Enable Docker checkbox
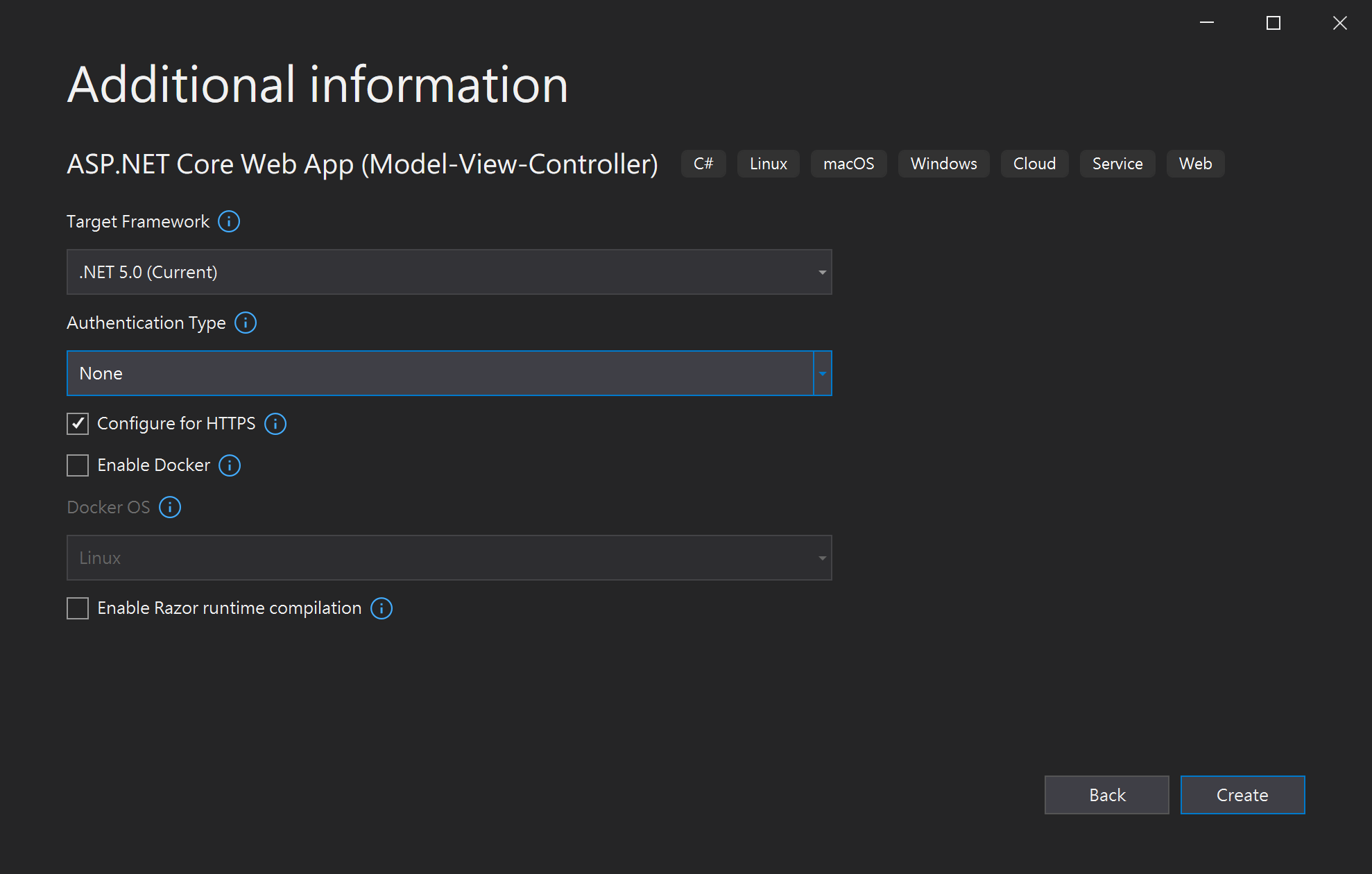The image size is (1372, 874). click(x=78, y=465)
